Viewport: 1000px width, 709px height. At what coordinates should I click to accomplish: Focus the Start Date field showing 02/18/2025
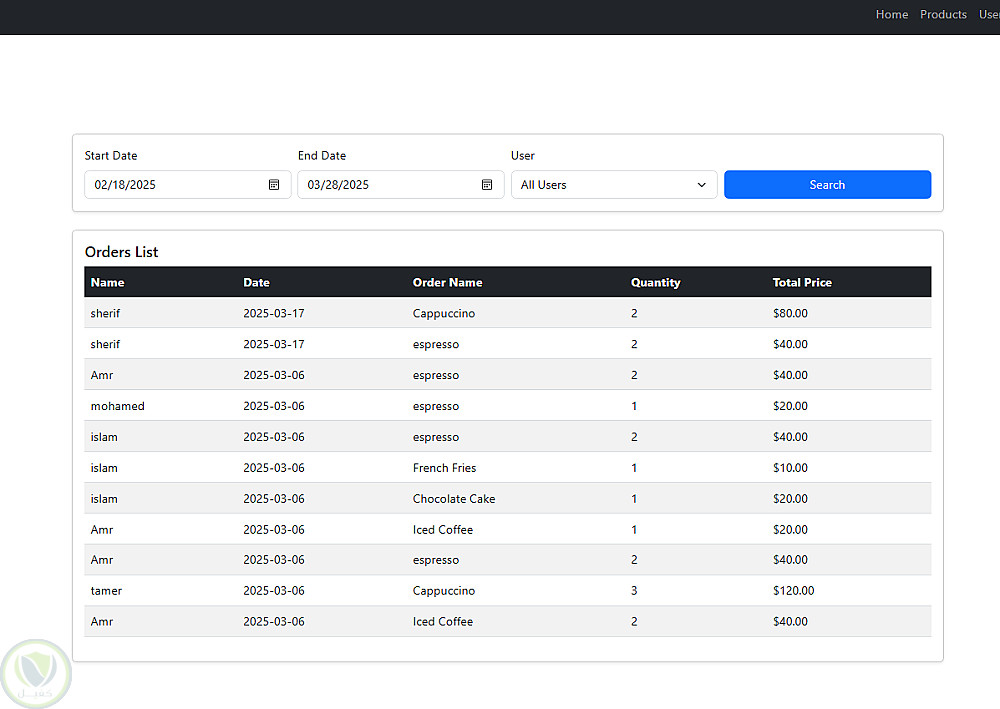(188, 185)
